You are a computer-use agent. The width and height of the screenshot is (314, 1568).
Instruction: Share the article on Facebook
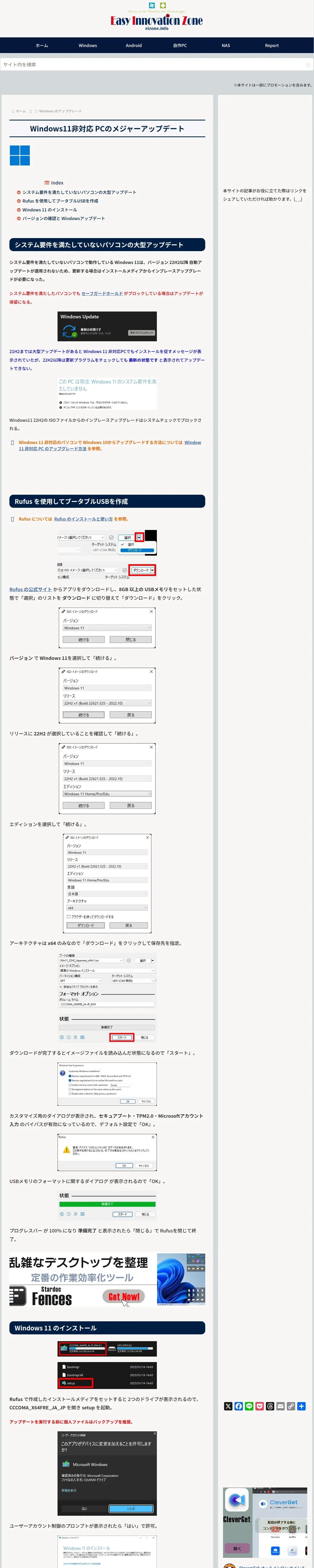(x=238, y=1406)
